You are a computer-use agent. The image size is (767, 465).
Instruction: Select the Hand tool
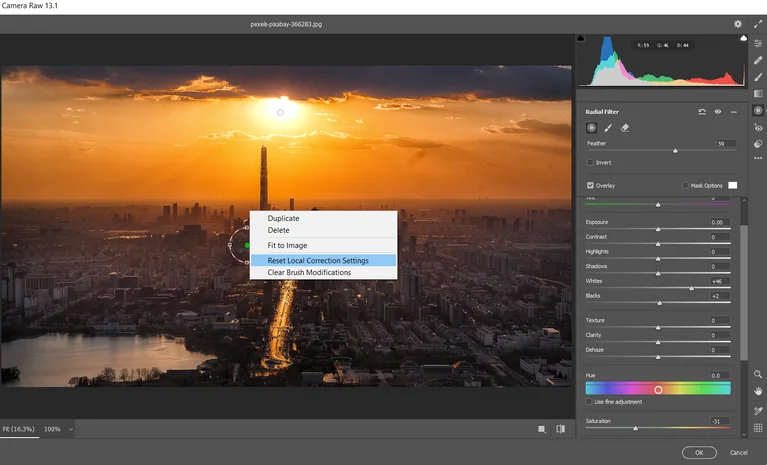(758, 391)
